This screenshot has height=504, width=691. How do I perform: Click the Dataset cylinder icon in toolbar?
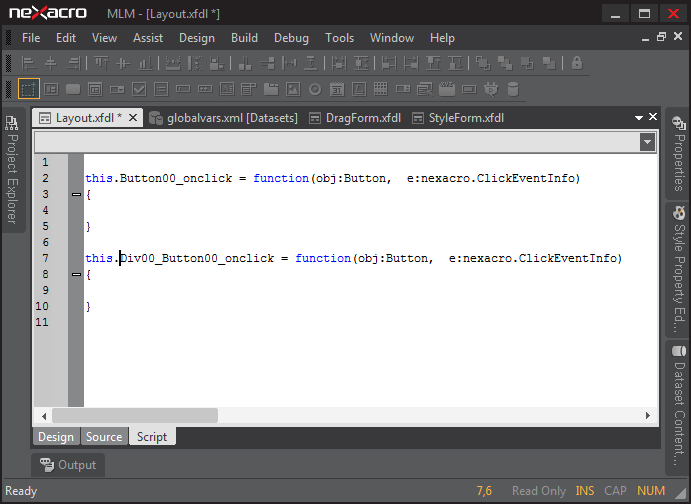513,89
